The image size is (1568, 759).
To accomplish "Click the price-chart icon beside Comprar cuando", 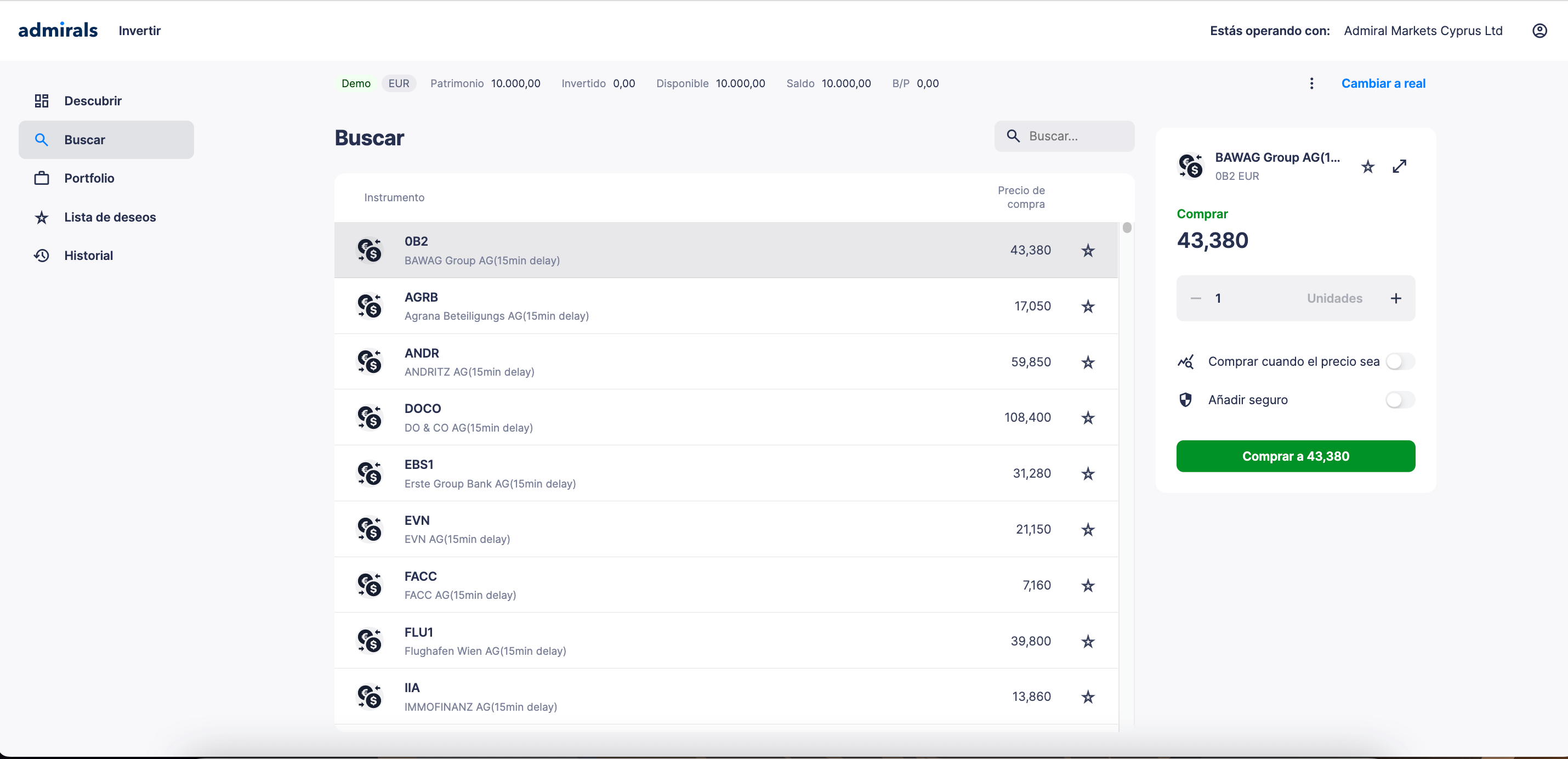I will [1186, 361].
